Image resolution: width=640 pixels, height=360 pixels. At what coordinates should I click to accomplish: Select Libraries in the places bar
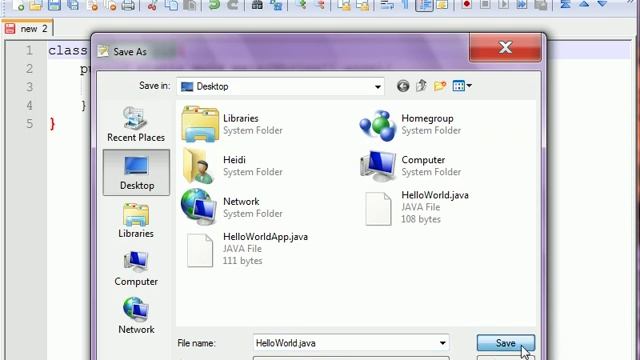pos(136,220)
